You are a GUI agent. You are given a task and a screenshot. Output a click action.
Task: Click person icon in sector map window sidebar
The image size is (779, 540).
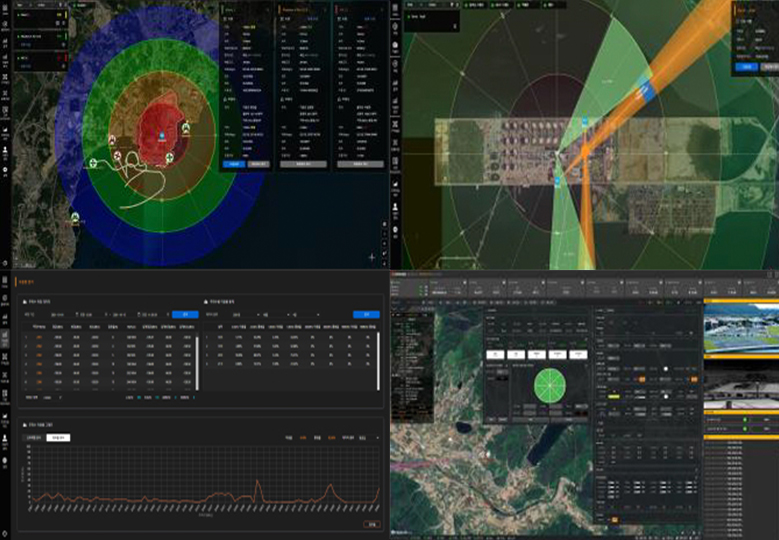coord(395,208)
